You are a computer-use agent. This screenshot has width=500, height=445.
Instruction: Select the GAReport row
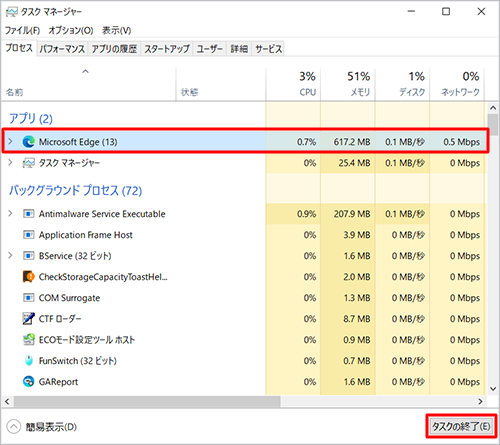coord(244,382)
